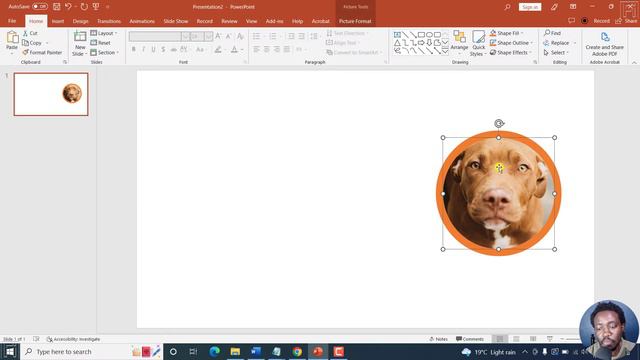Screen dimensions: 640x360
Task: Expand the Copy options arrow
Action: pos(47,43)
